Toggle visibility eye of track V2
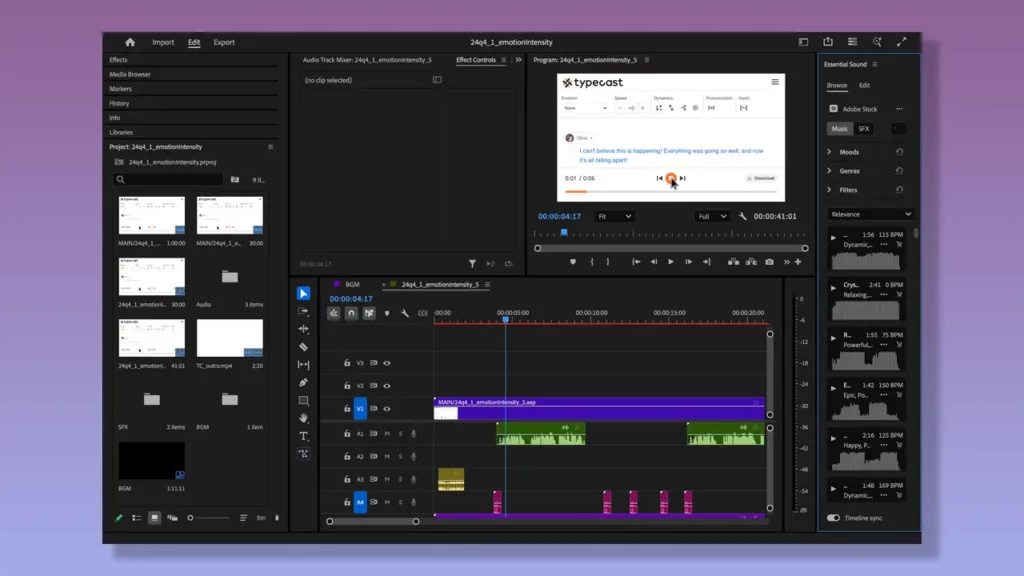 [x=387, y=386]
